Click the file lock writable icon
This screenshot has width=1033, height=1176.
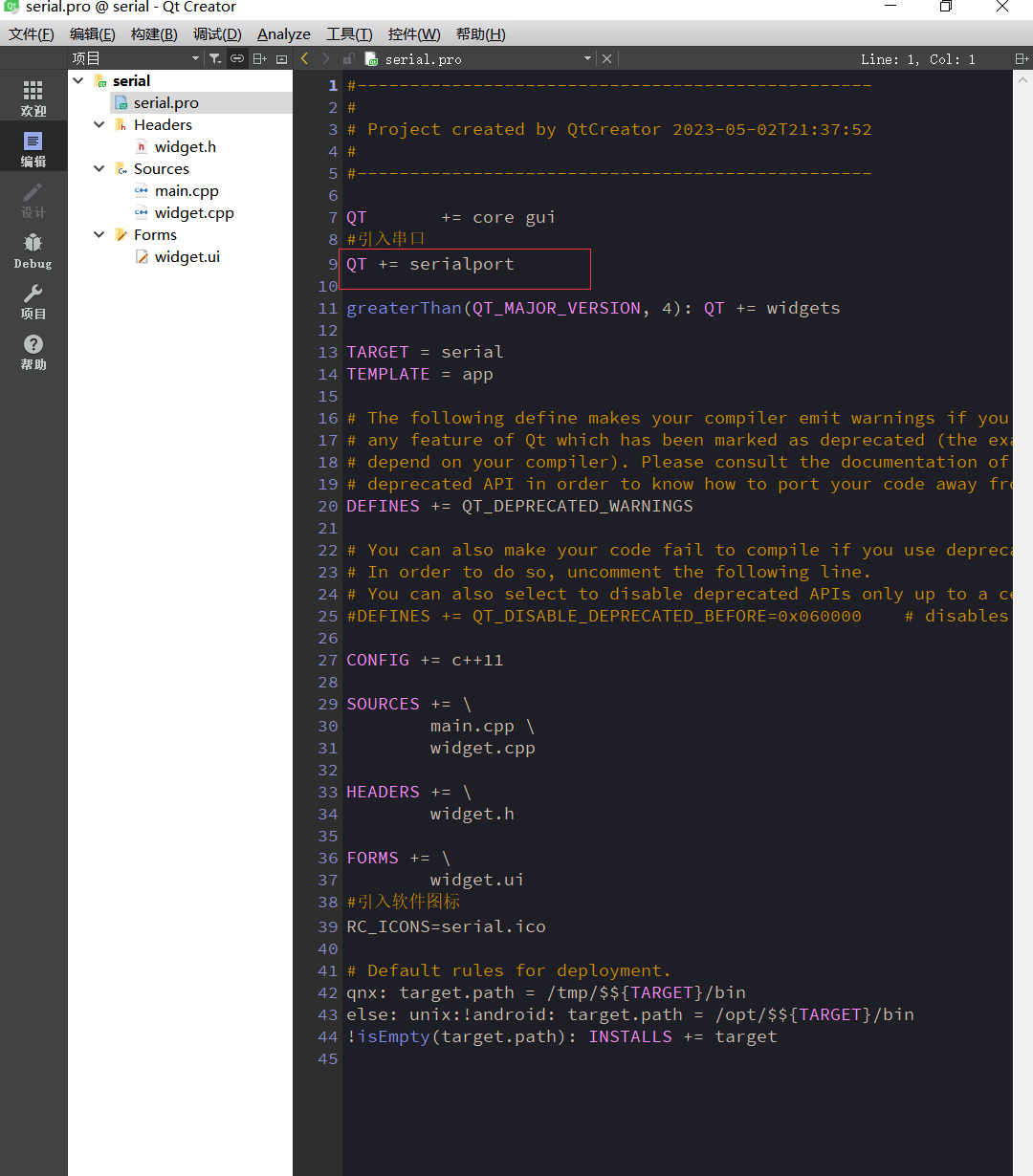click(349, 59)
